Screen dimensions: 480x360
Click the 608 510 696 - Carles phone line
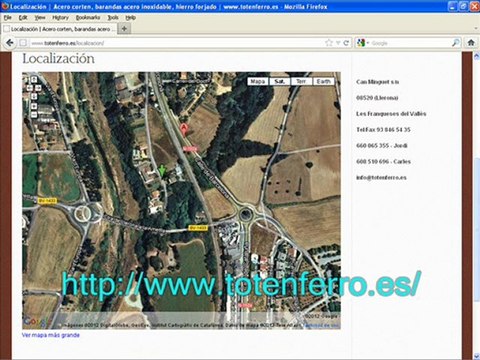[383, 162]
